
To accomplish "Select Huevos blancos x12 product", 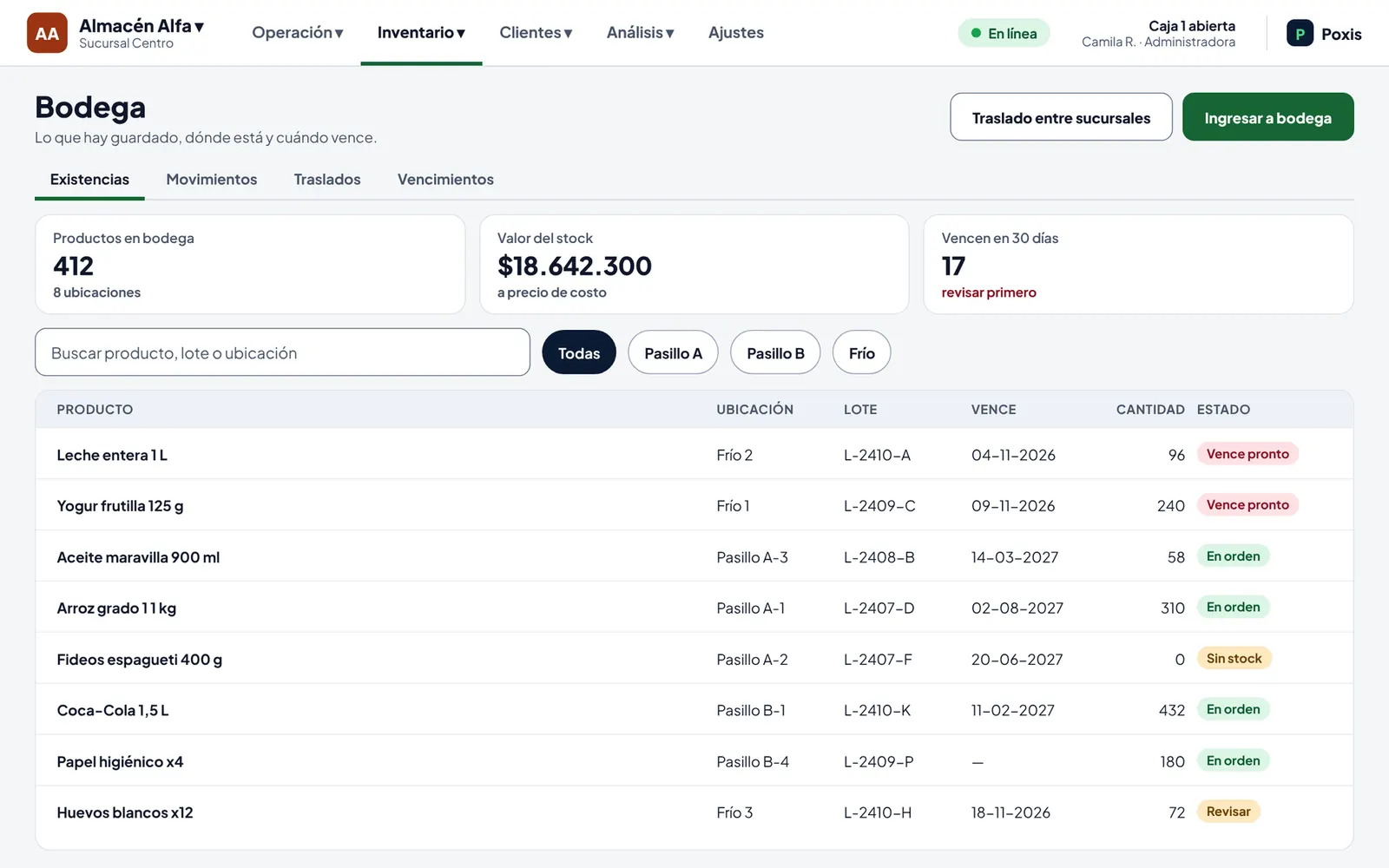I will tap(125, 813).
